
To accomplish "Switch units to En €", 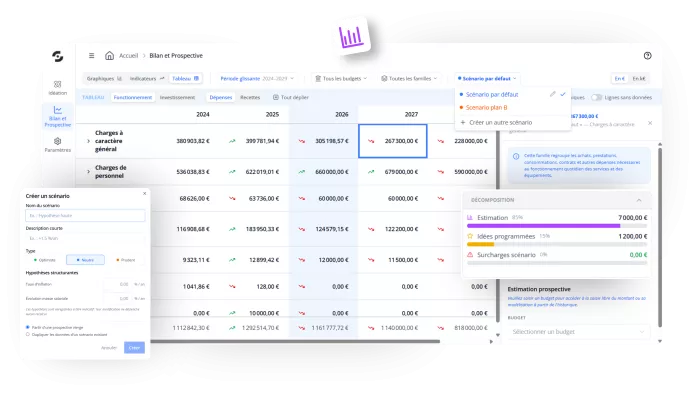I will pyautogui.click(x=619, y=79).
